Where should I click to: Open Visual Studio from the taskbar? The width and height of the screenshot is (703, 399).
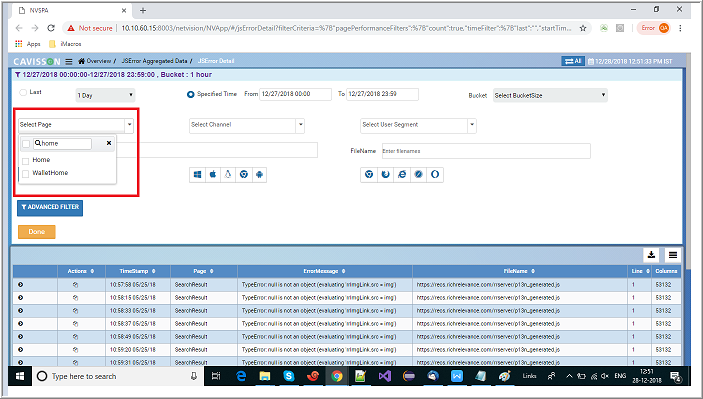pos(385,376)
